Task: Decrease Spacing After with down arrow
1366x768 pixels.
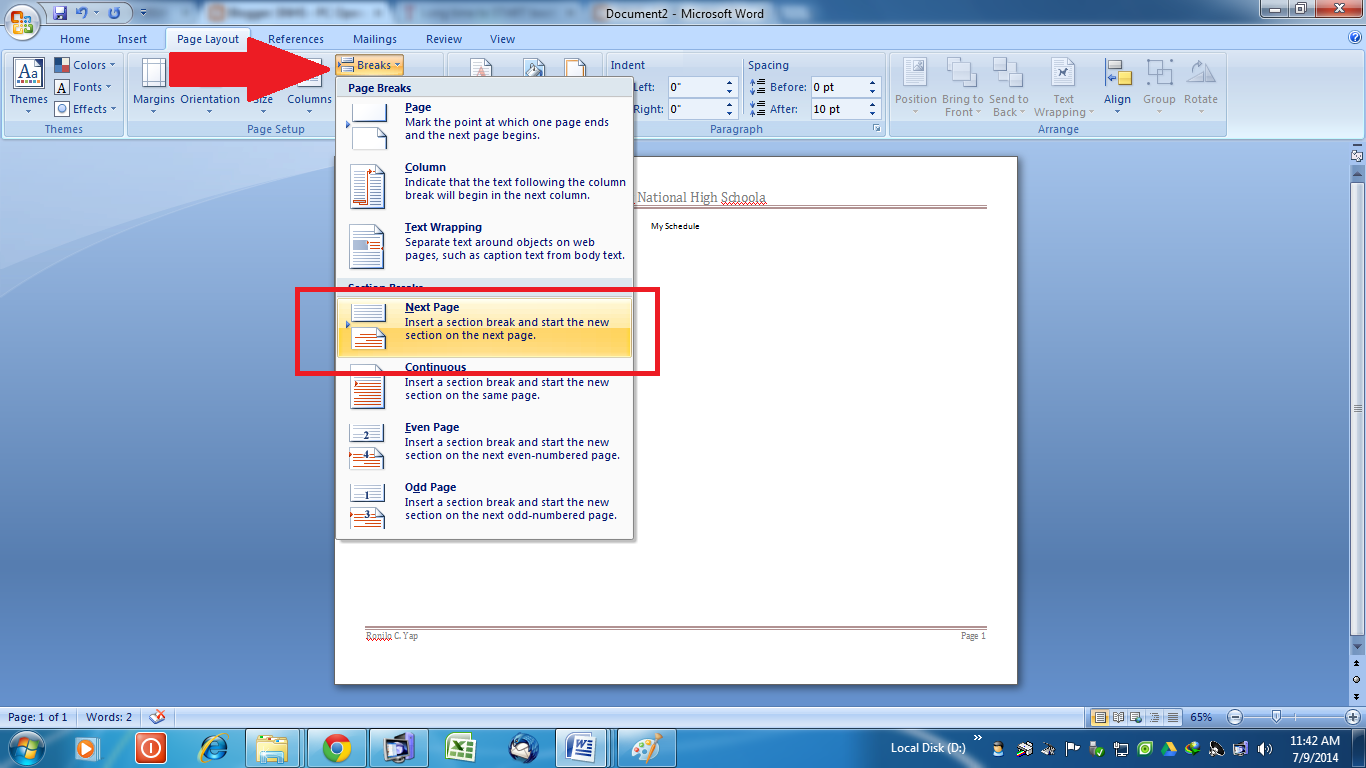Action: tap(873, 114)
